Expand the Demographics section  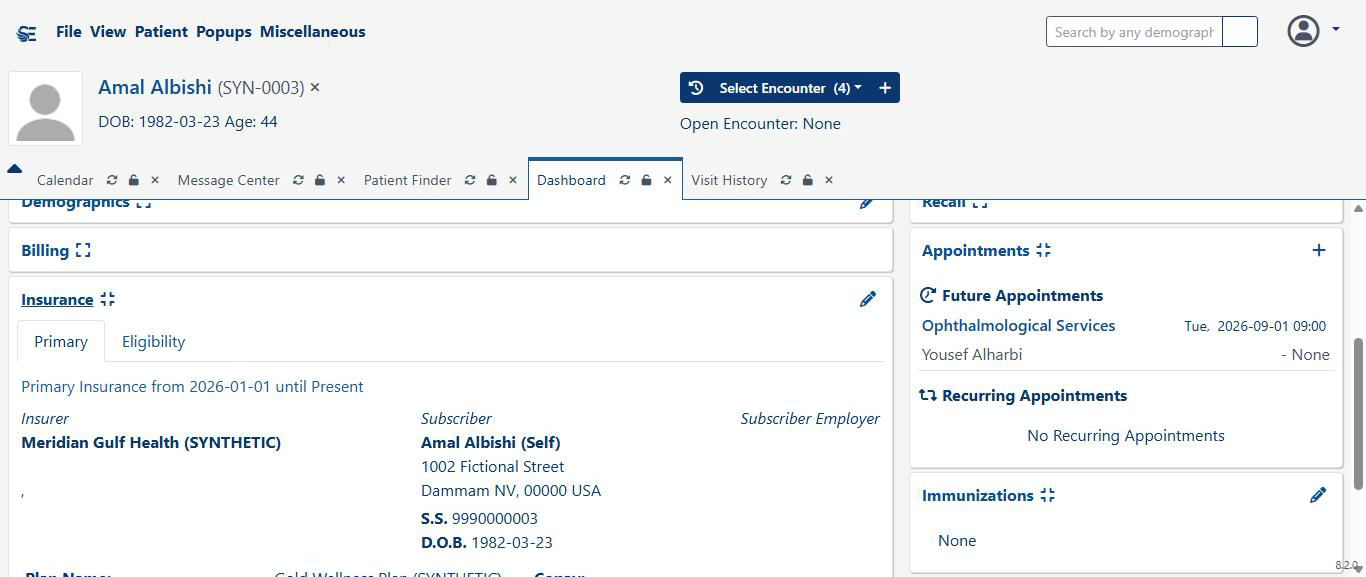click(x=143, y=203)
